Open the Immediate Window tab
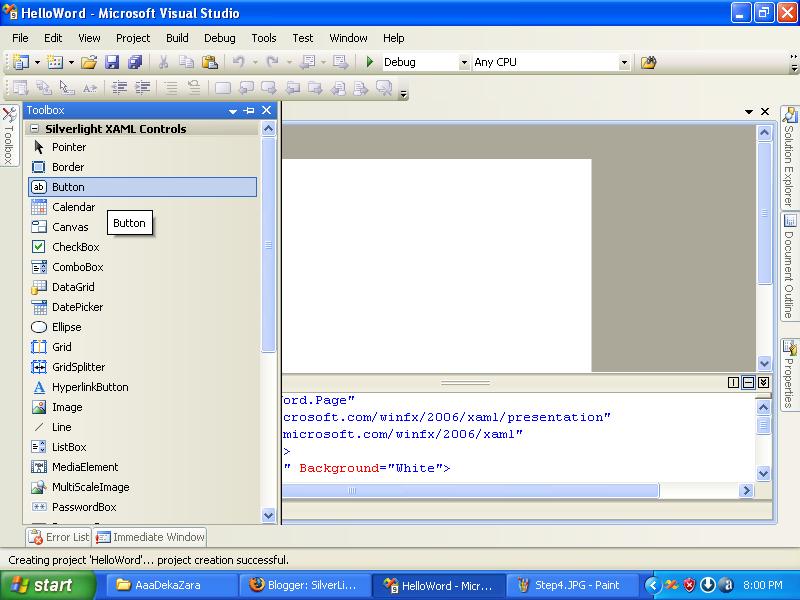Screen dimensions: 800x600 [150, 537]
